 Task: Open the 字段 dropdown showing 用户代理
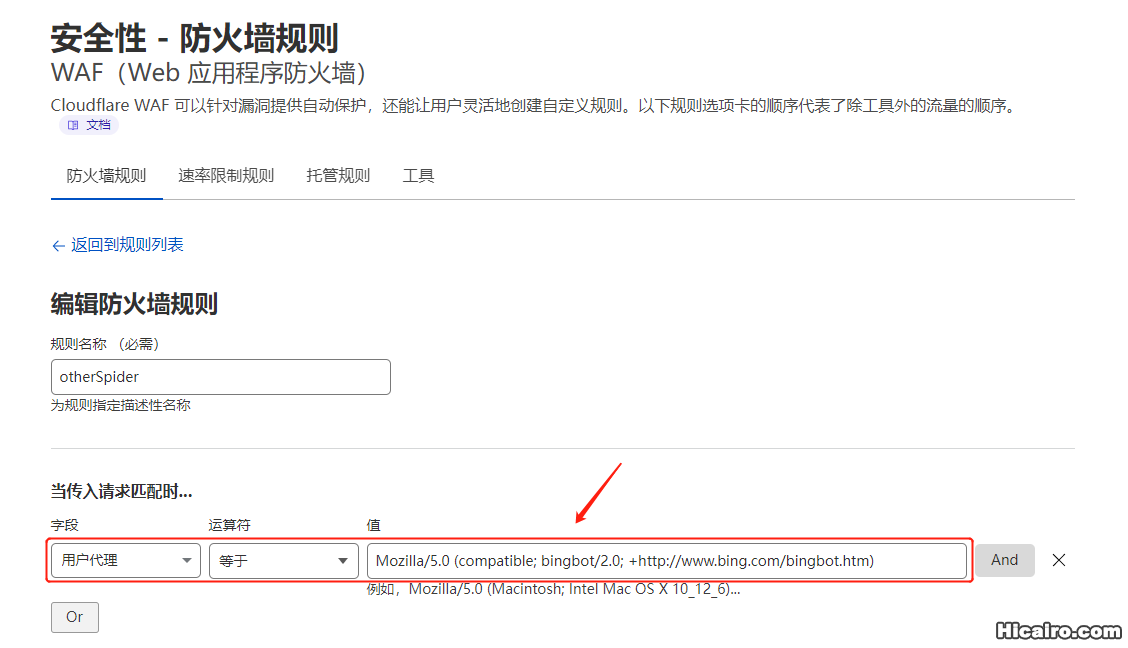124,561
